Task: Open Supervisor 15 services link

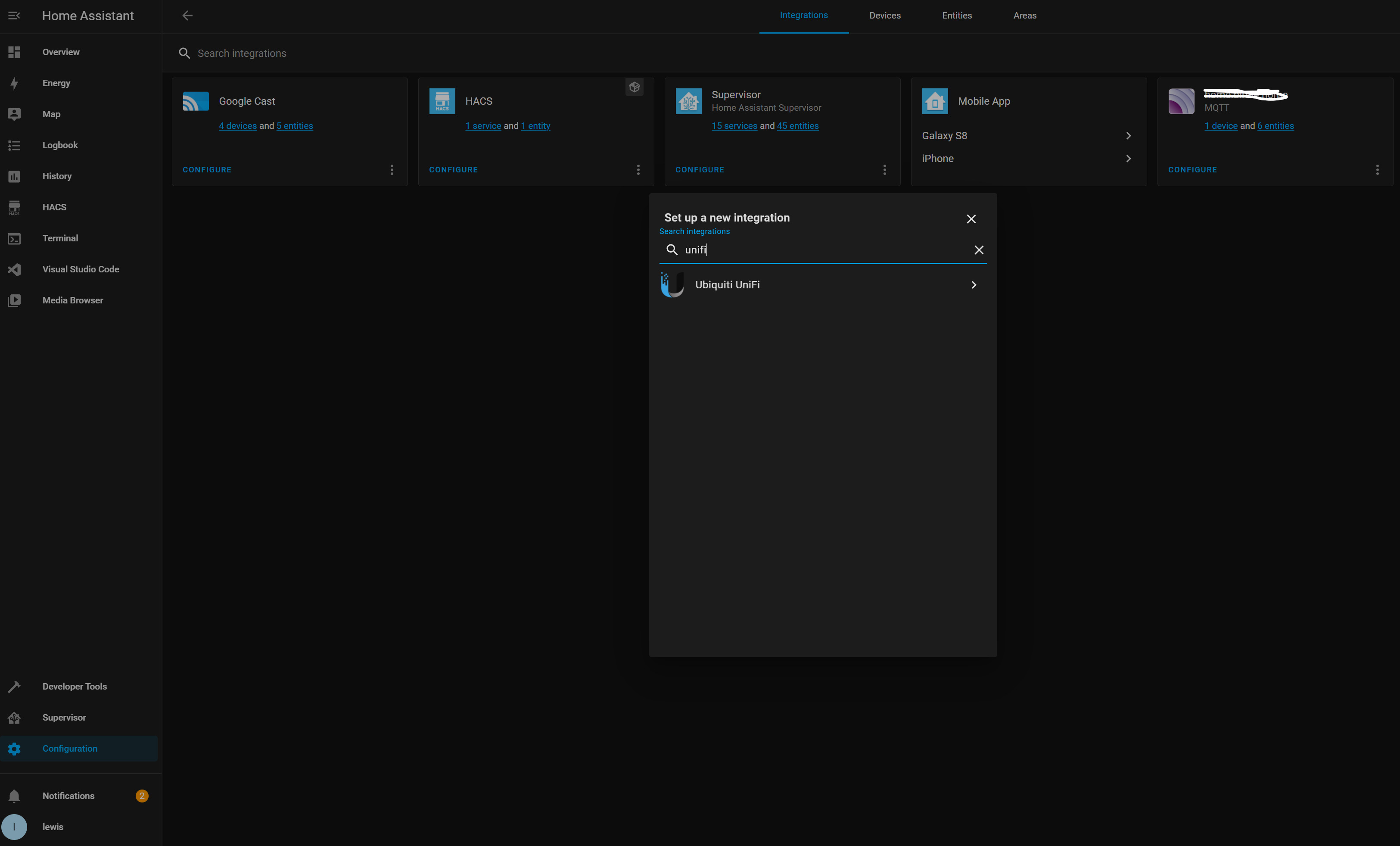Action: coord(734,126)
